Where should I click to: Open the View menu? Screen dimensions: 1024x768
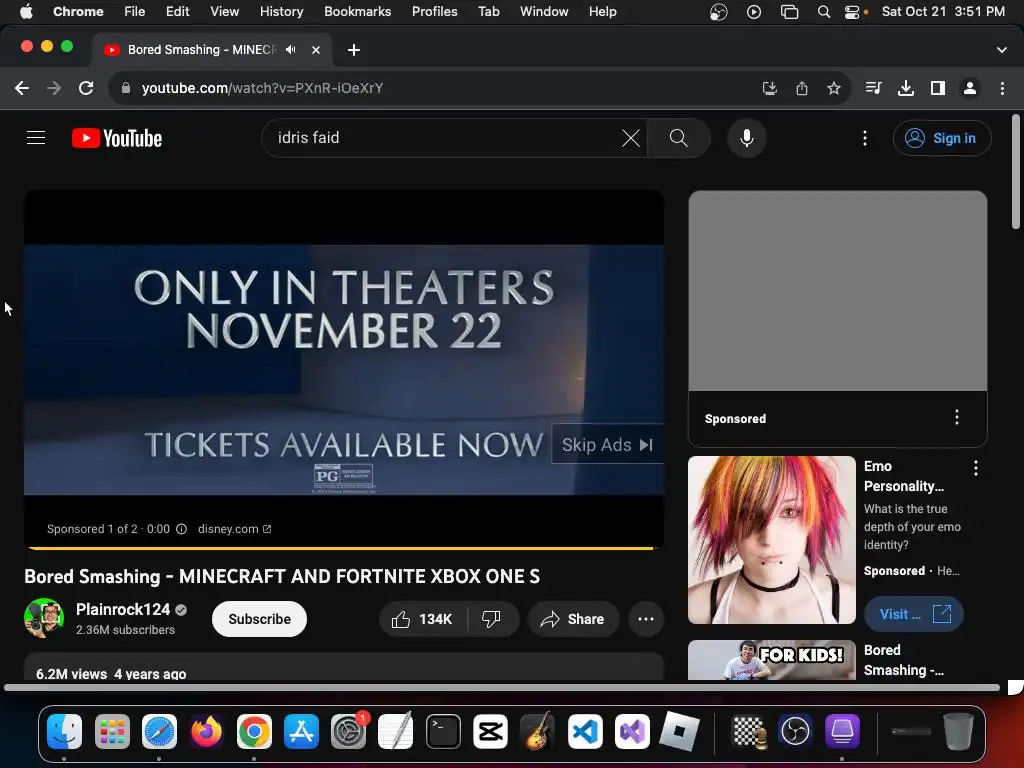click(225, 11)
